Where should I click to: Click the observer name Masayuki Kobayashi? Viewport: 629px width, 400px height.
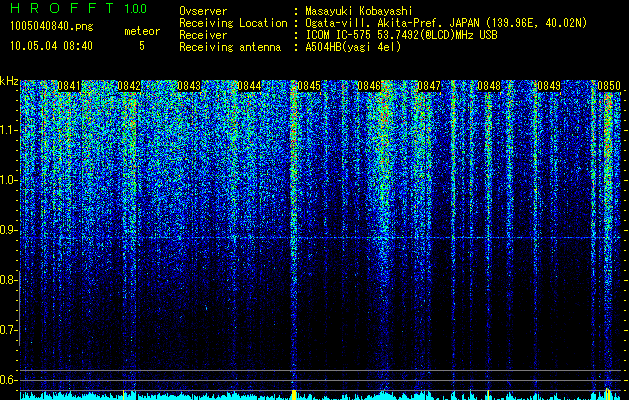click(359, 11)
